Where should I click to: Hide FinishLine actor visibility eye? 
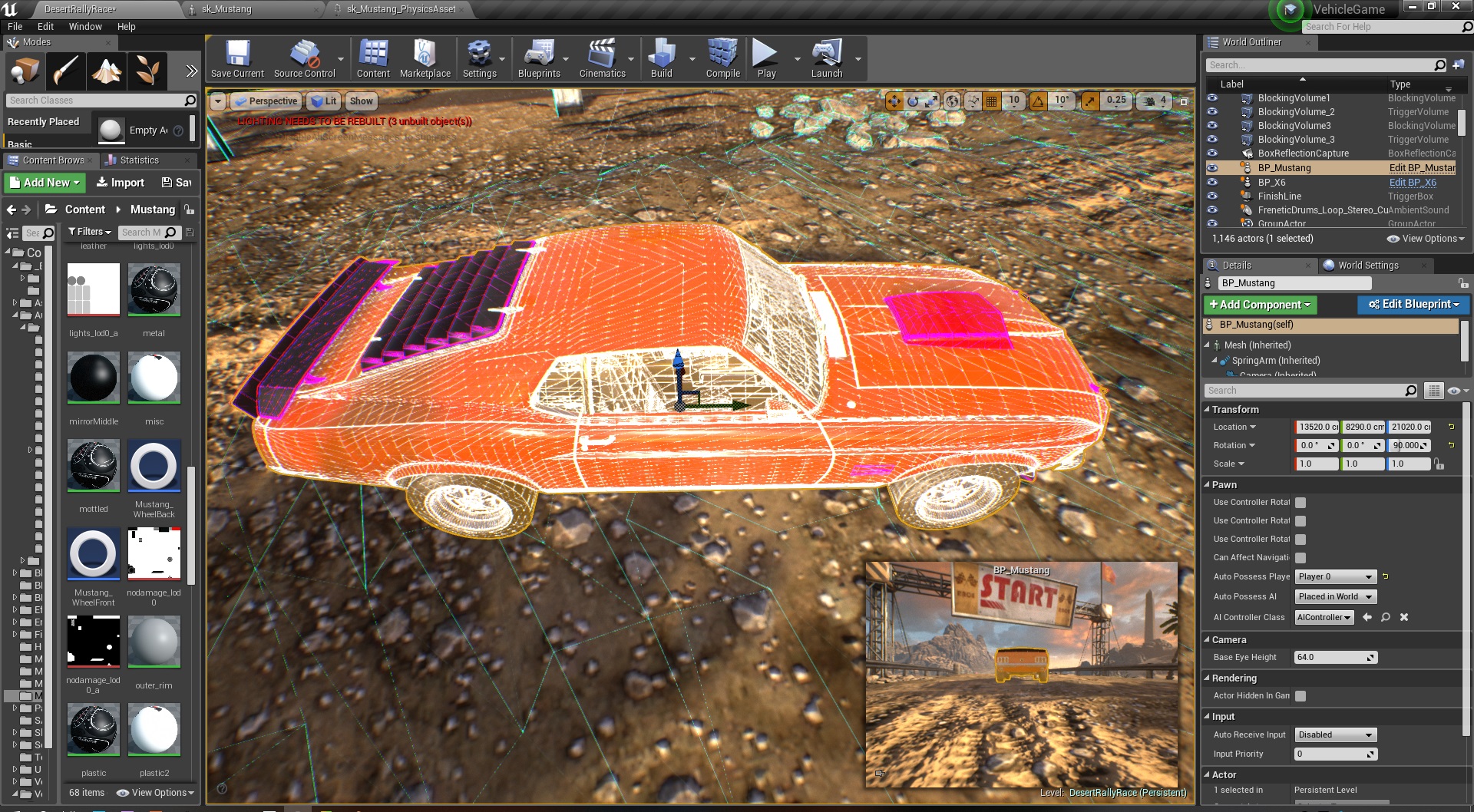(x=1212, y=196)
